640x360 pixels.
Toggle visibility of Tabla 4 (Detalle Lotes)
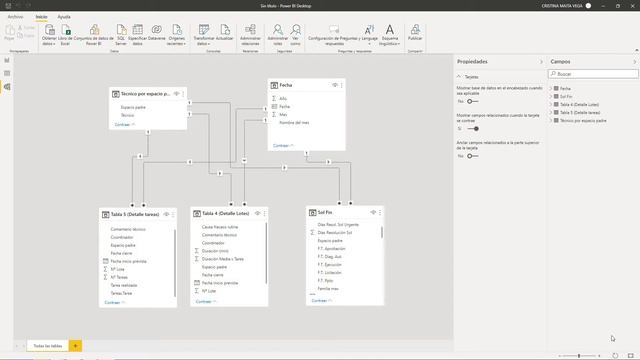pos(258,213)
